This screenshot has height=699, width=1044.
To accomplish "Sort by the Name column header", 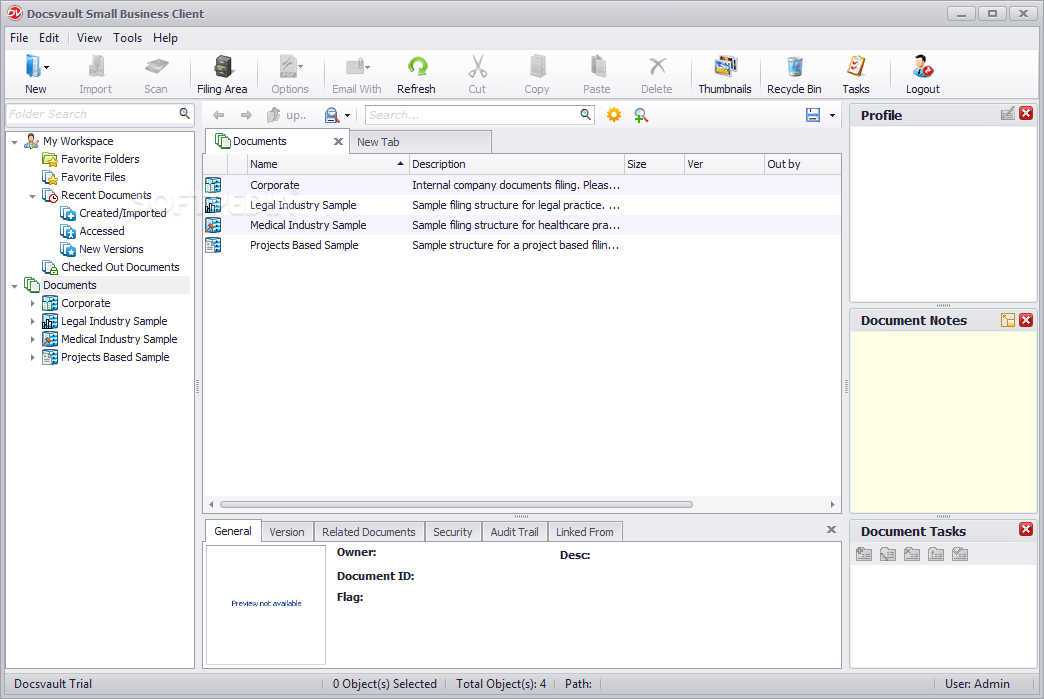I will click(x=328, y=164).
